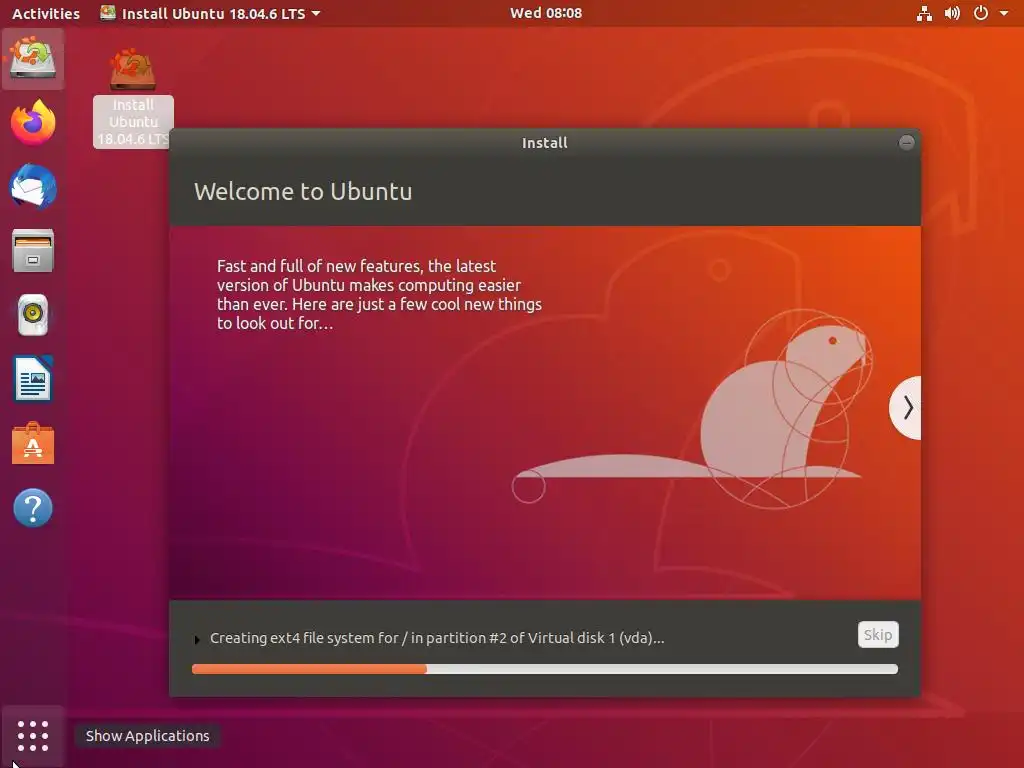Image resolution: width=1024 pixels, height=768 pixels.
Task: Click the Skip button
Action: click(878, 635)
